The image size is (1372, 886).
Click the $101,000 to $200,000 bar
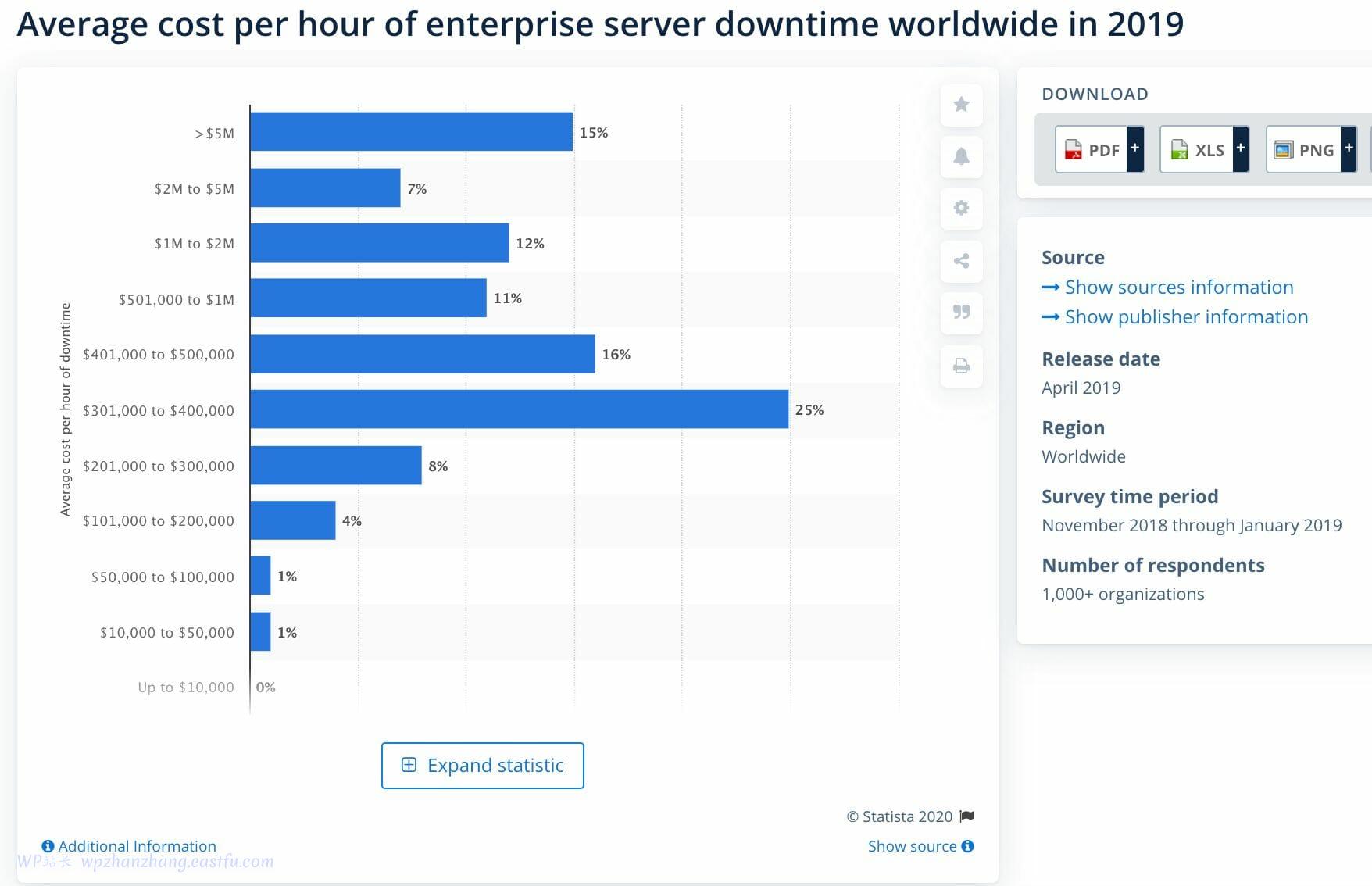tap(292, 520)
